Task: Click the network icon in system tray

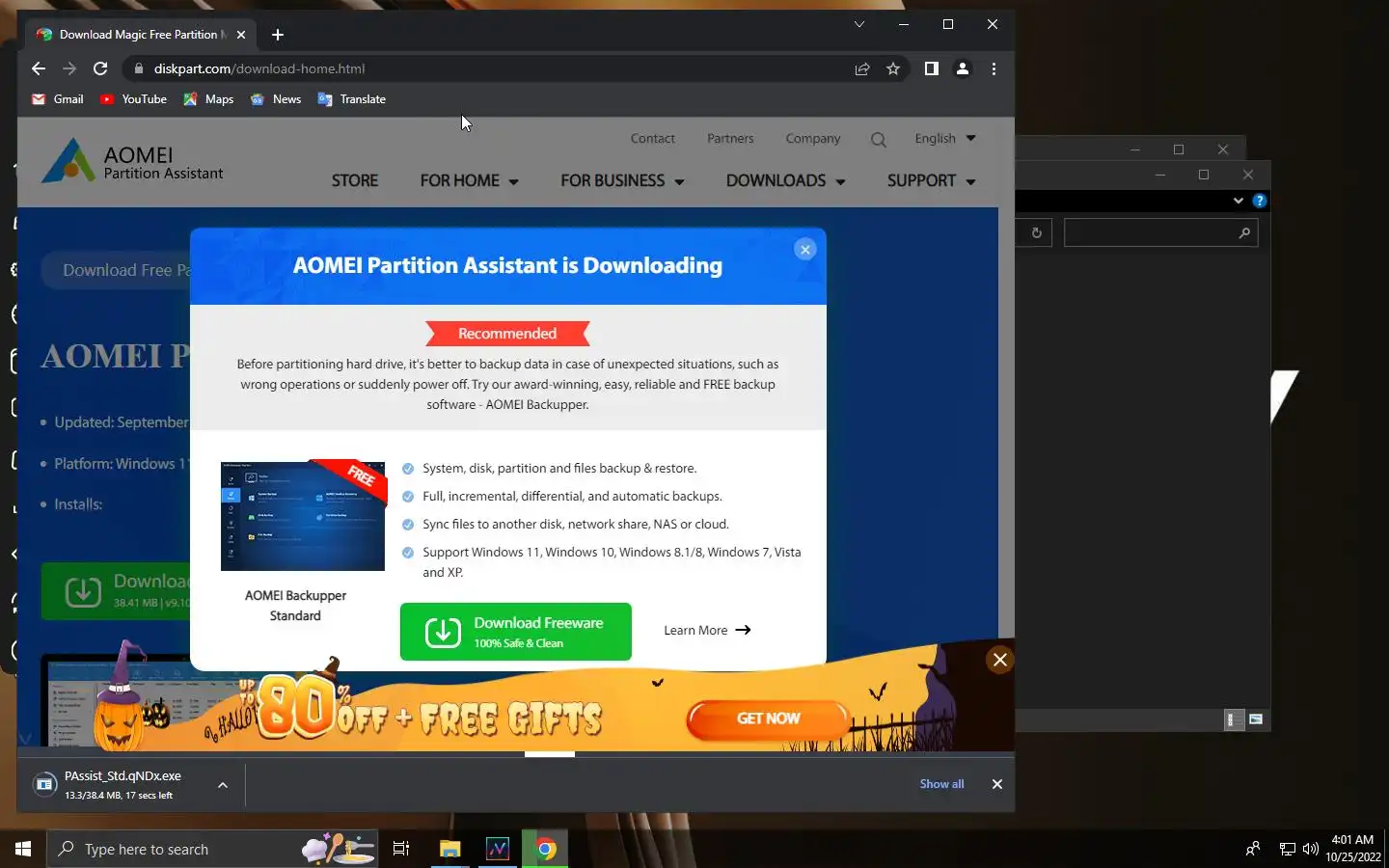Action: [x=1288, y=849]
